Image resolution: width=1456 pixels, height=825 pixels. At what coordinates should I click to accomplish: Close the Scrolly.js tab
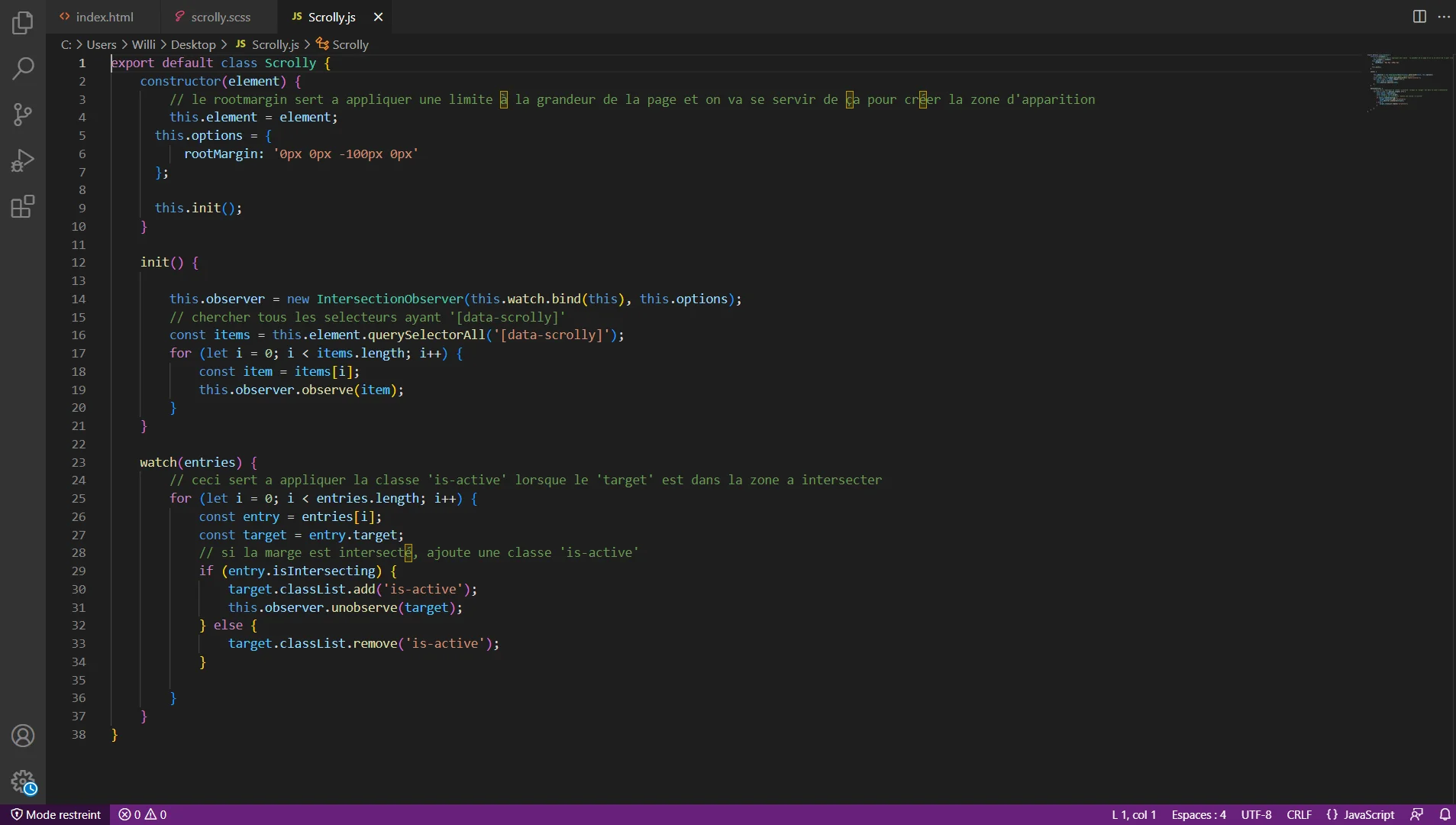(378, 17)
